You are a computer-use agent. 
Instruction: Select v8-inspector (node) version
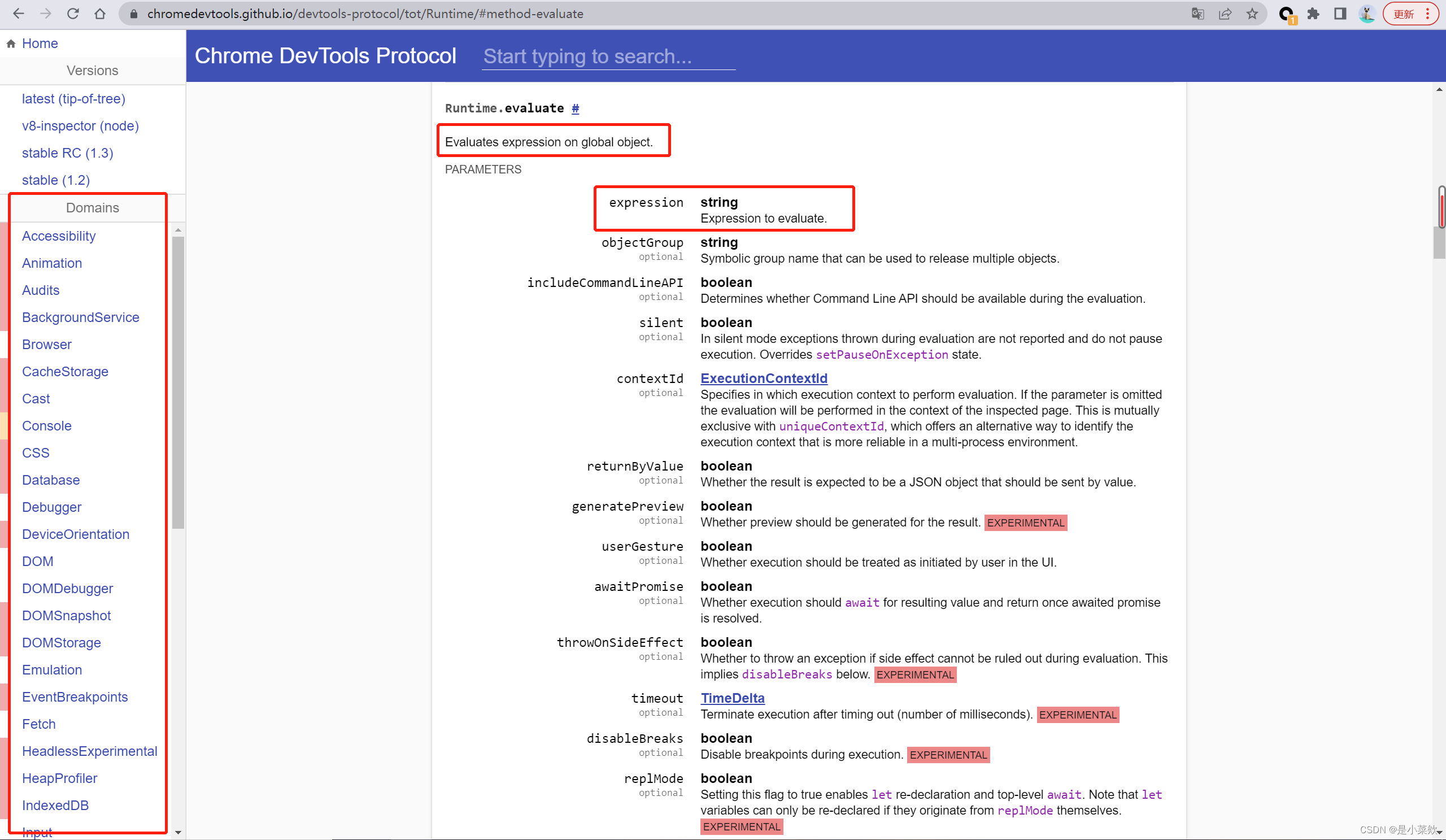(x=80, y=125)
